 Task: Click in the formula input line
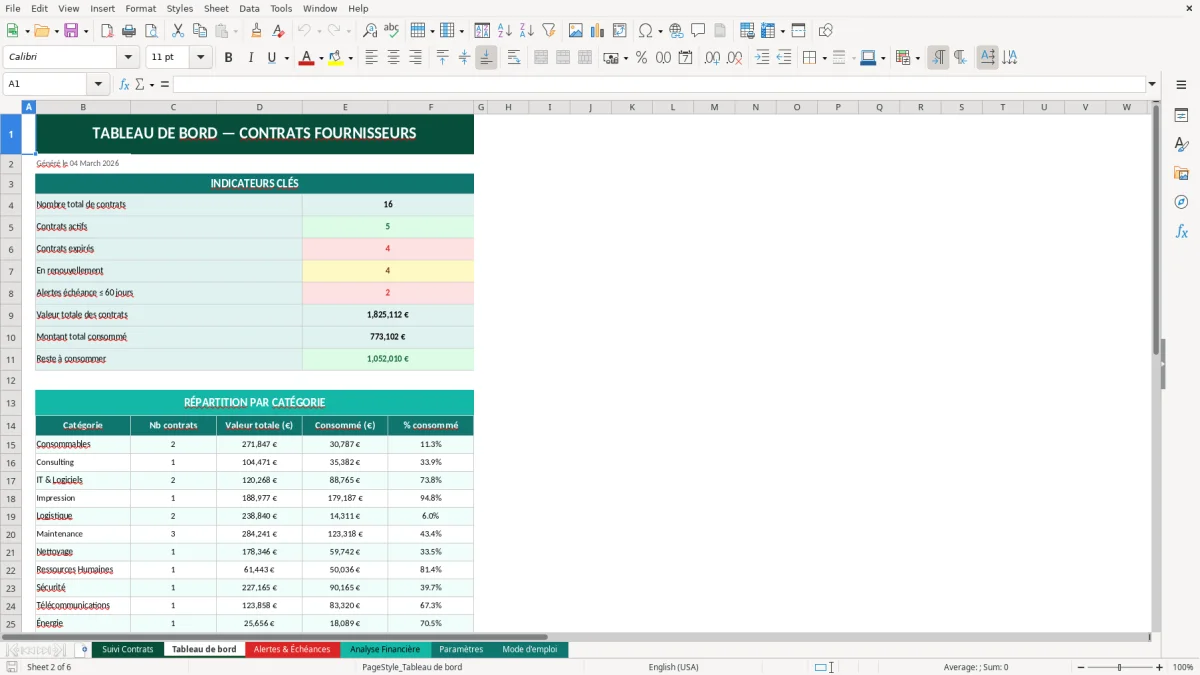(659, 84)
